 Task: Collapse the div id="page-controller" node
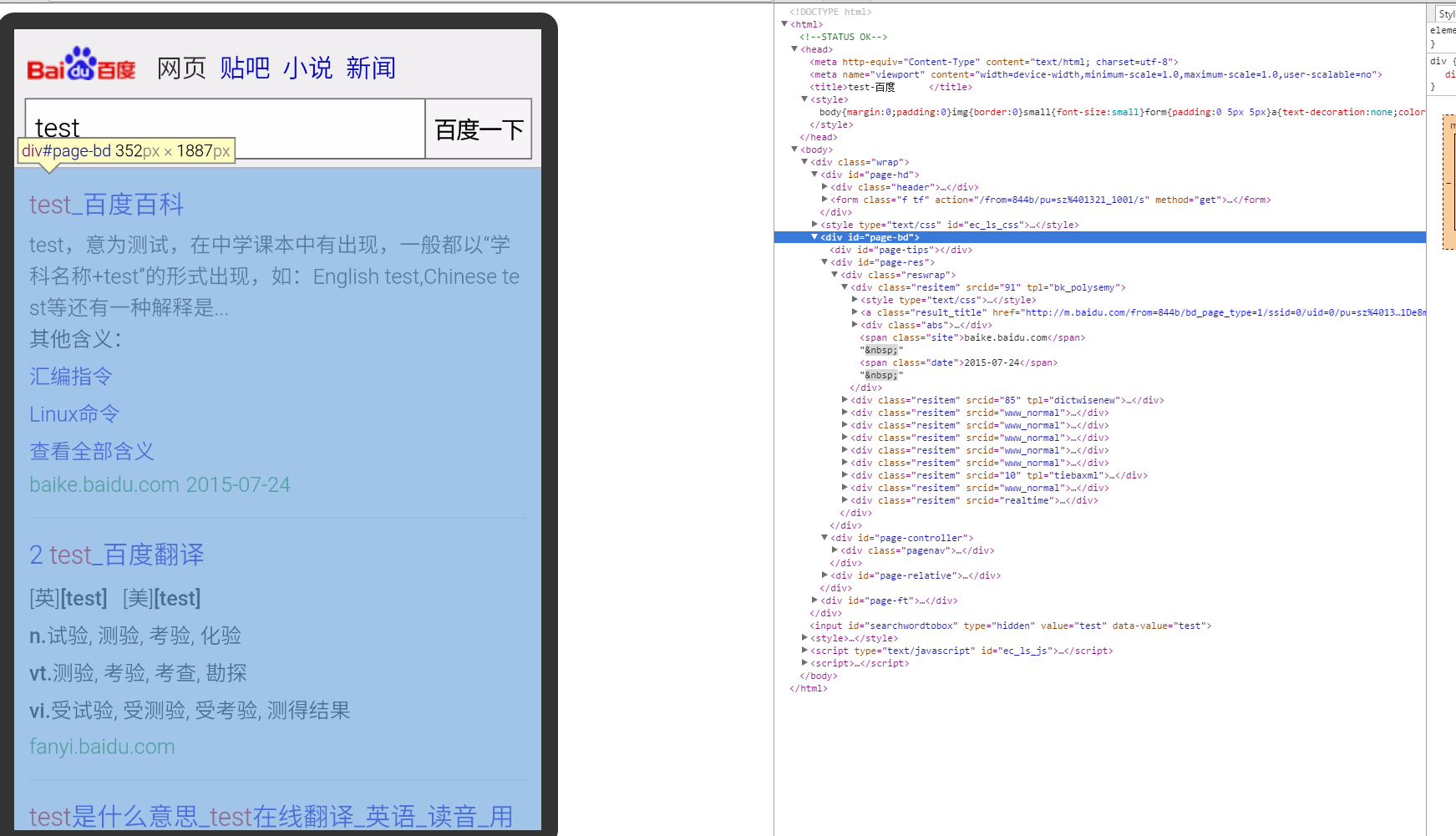point(824,538)
